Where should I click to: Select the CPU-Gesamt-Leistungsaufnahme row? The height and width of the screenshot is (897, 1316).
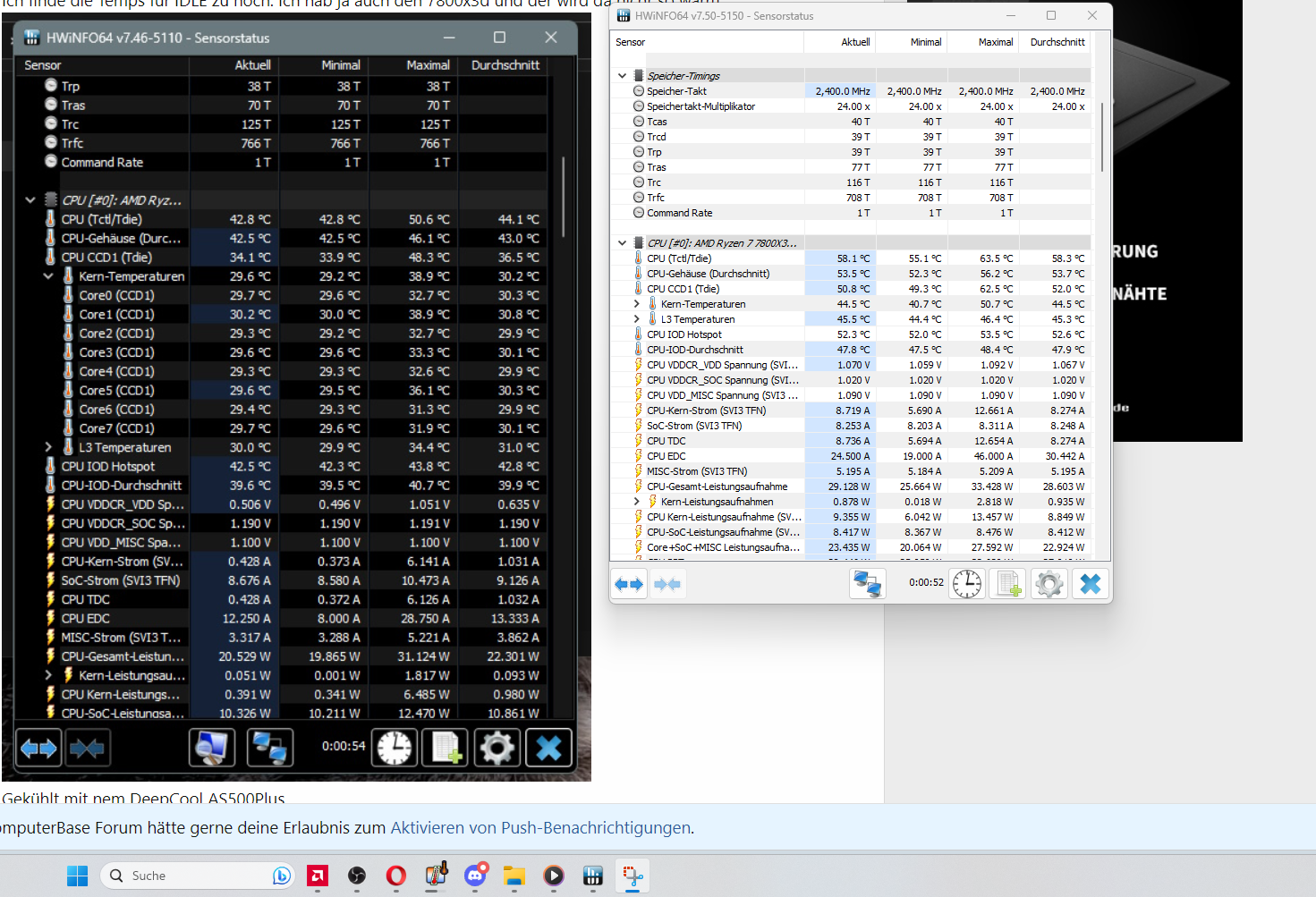(852, 487)
